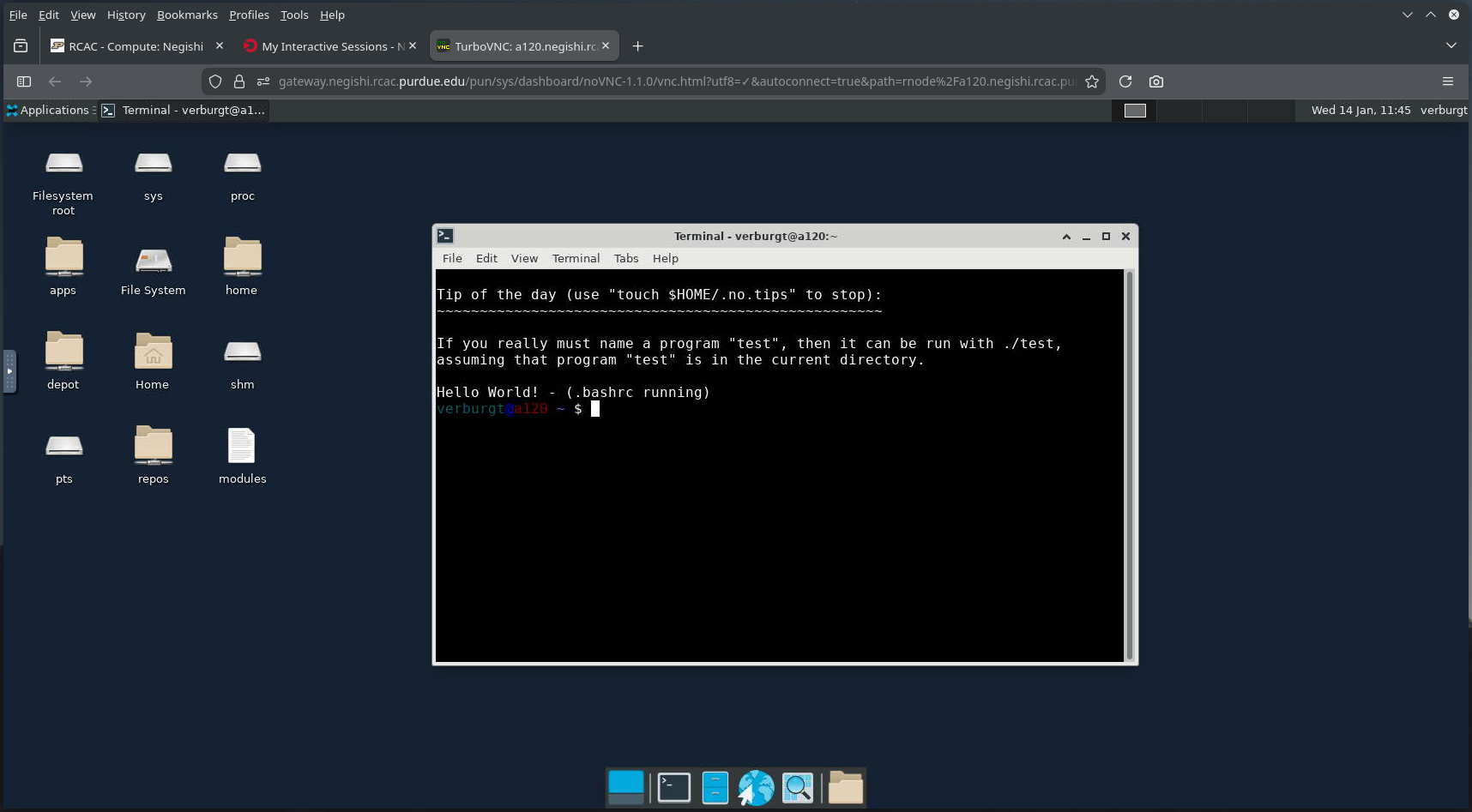
Task: Launch the file manager from the dock
Action: 715,787
